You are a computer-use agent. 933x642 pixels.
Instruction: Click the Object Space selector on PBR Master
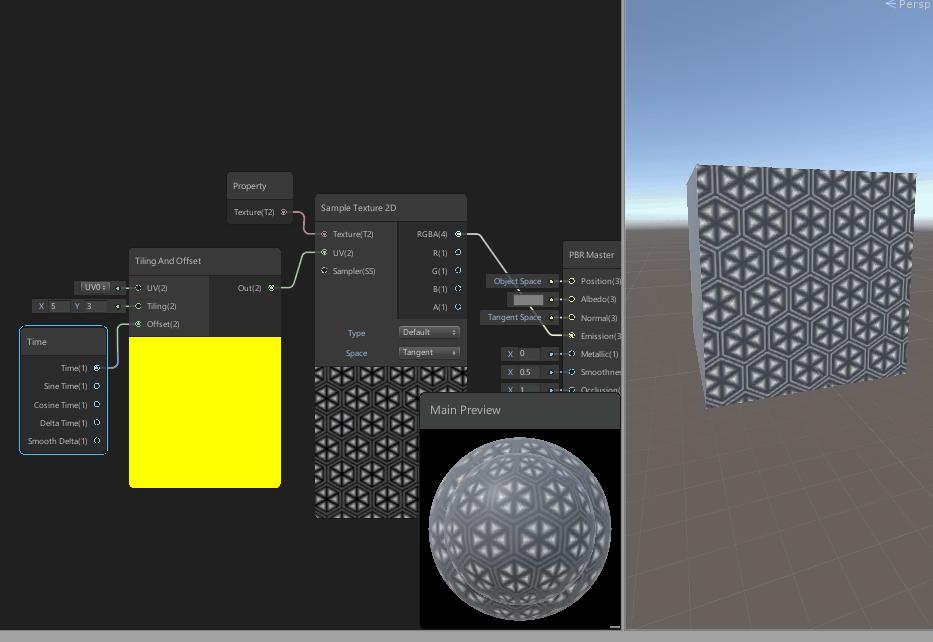(519, 281)
